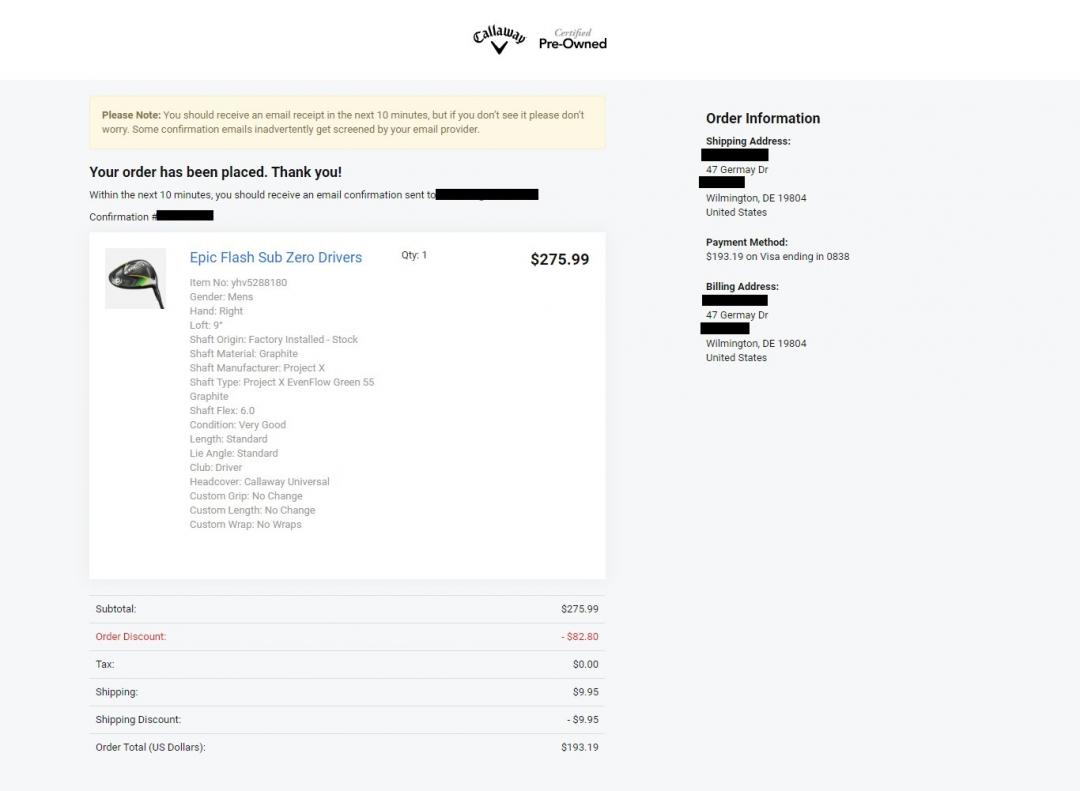Click the -$82.80 discount amount
Screen dimensions: 1080x791
tap(579, 637)
